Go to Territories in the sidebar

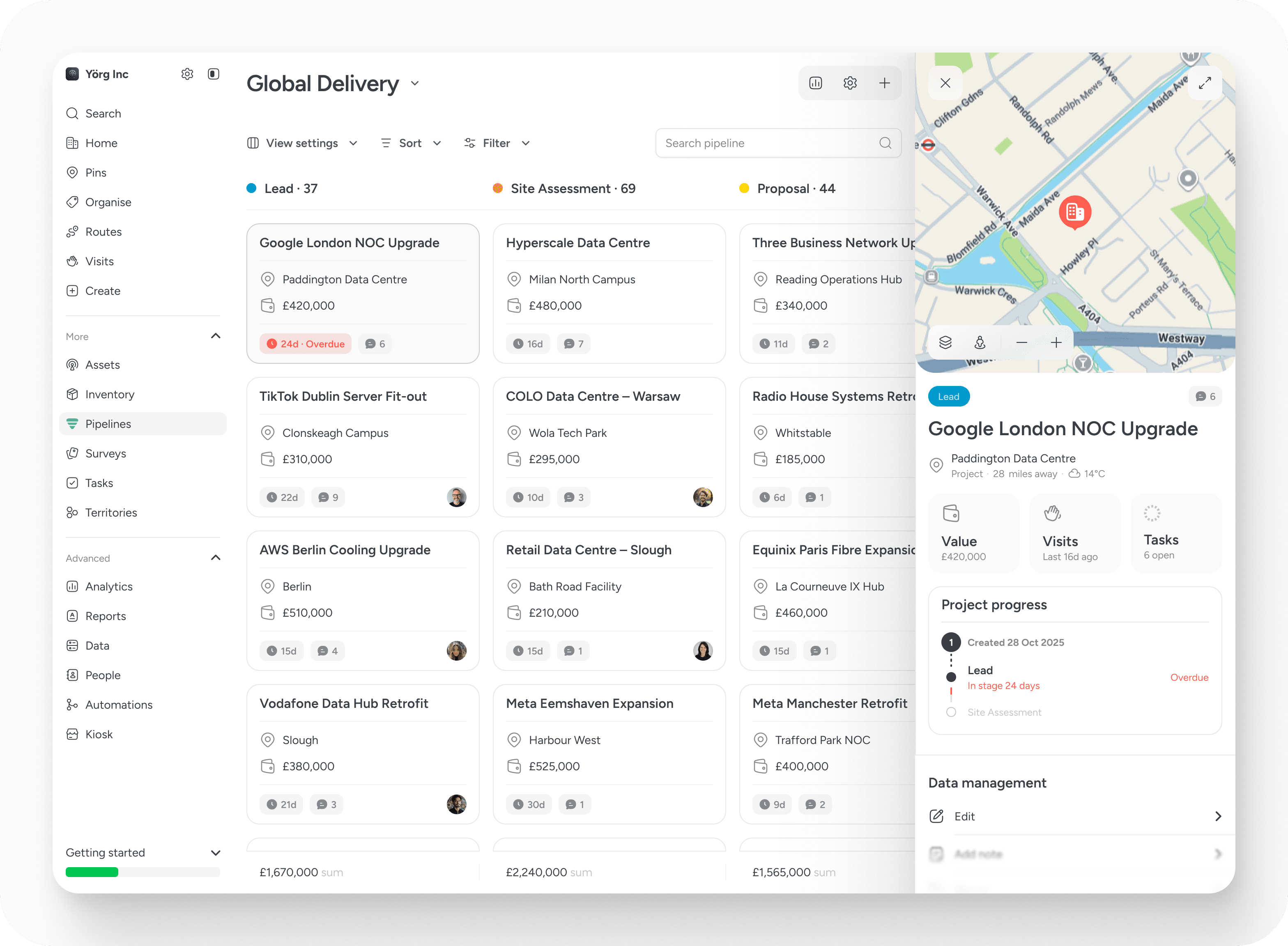[x=111, y=512]
